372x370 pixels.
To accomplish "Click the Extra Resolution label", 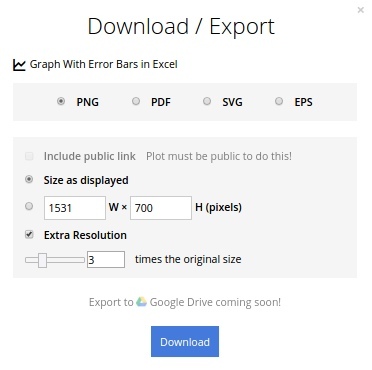I will pyautogui.click(x=85, y=235).
